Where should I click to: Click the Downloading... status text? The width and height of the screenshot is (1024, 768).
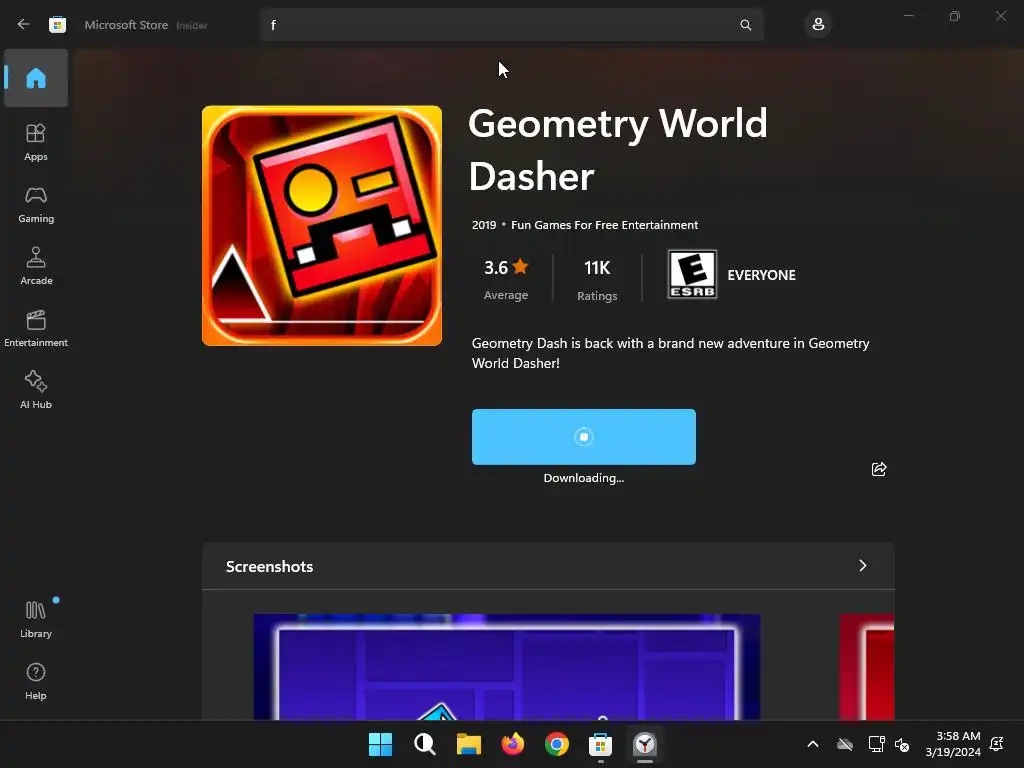[x=584, y=478]
